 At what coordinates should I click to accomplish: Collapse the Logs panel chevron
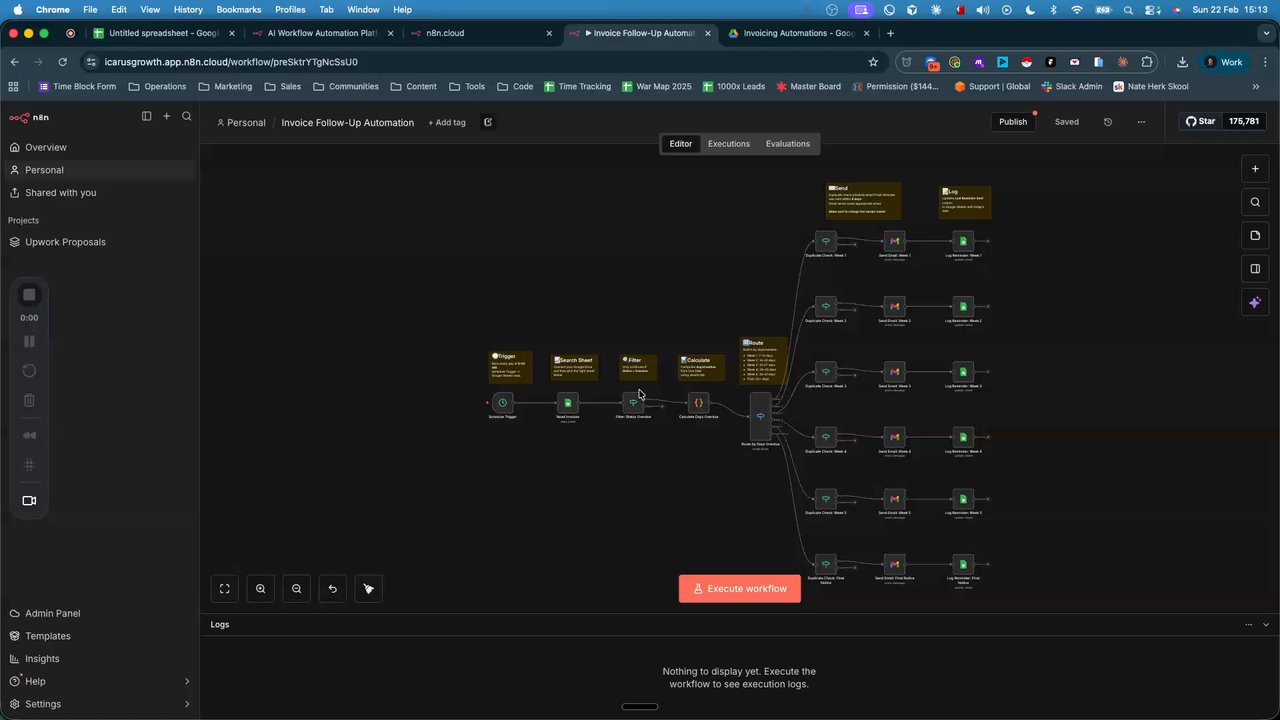coord(1266,624)
